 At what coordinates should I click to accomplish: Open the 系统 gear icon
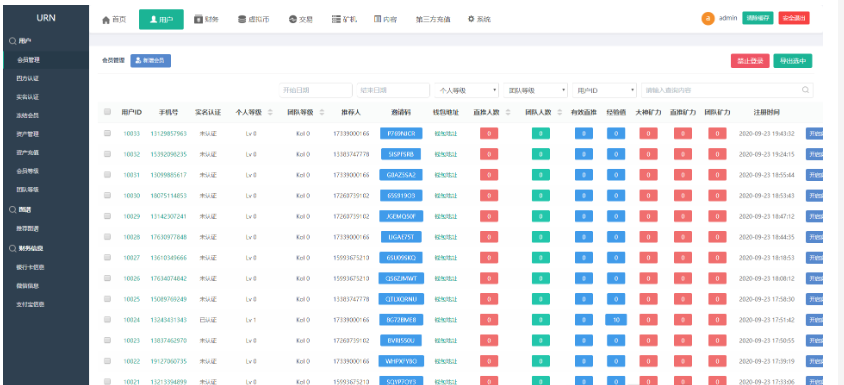471,19
